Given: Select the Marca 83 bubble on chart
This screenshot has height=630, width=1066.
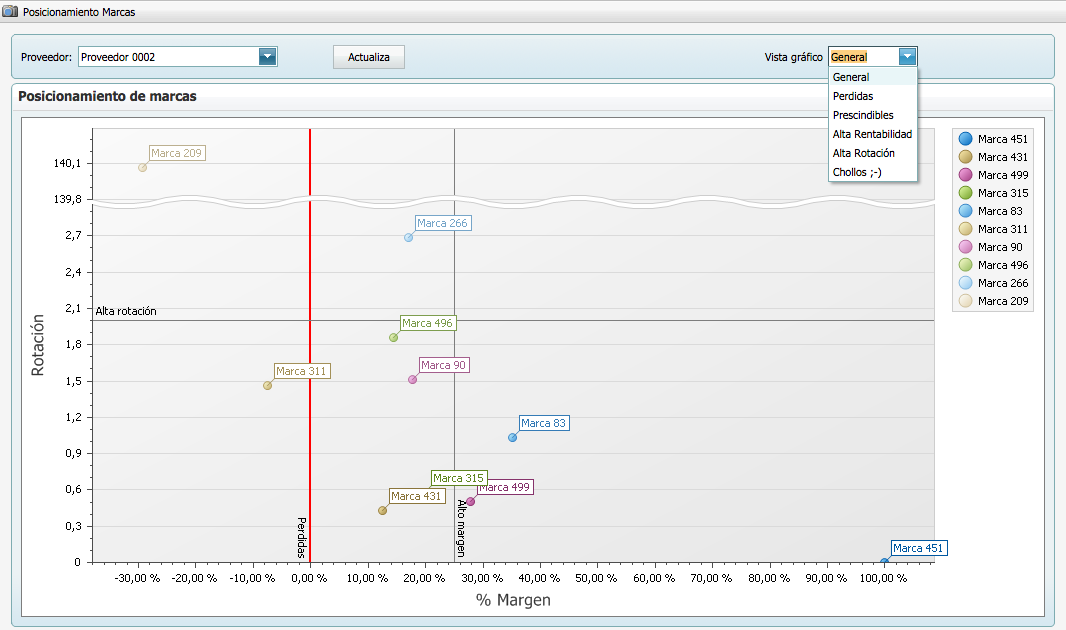Looking at the screenshot, I should (513, 437).
